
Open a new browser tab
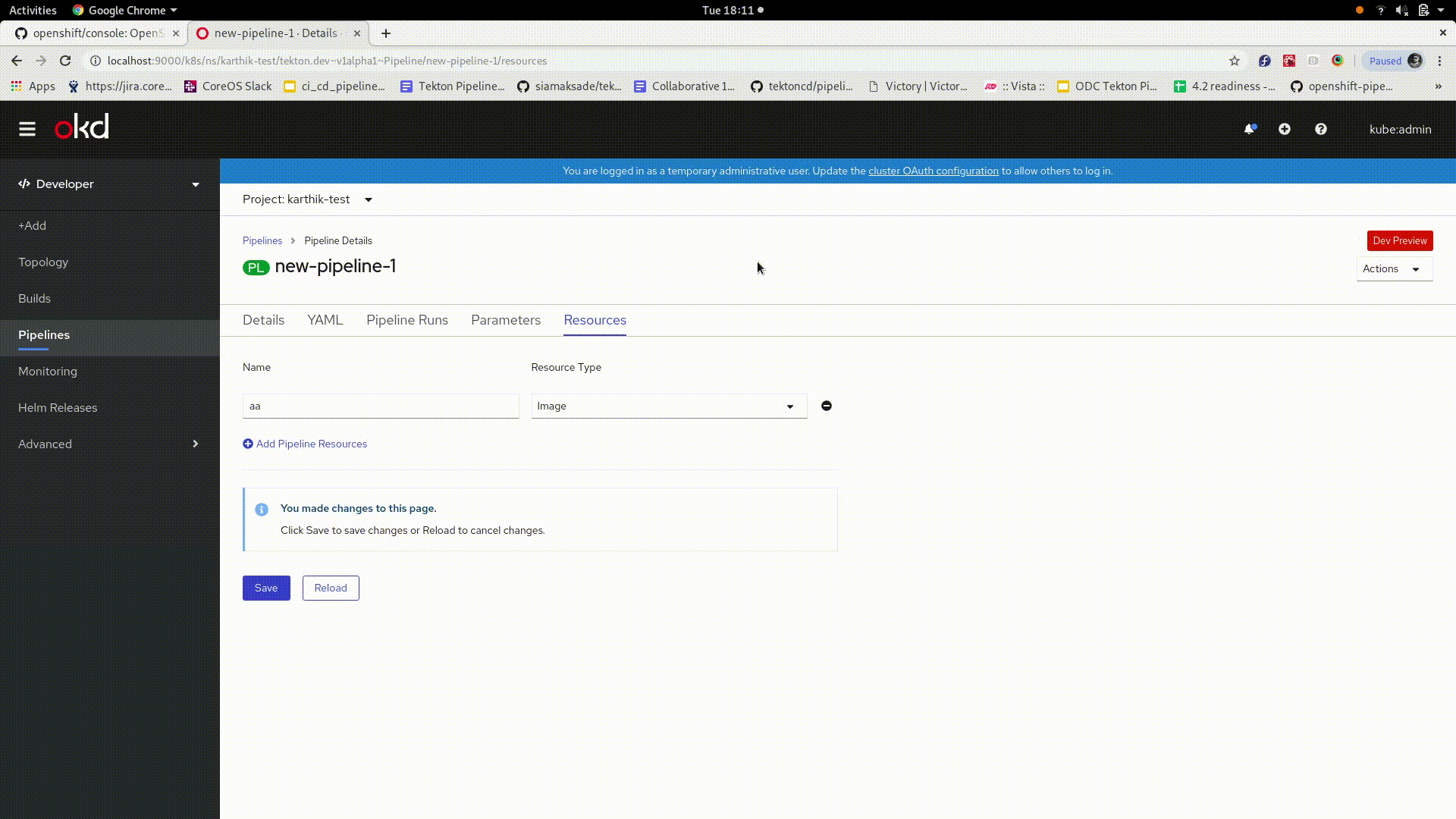(385, 33)
